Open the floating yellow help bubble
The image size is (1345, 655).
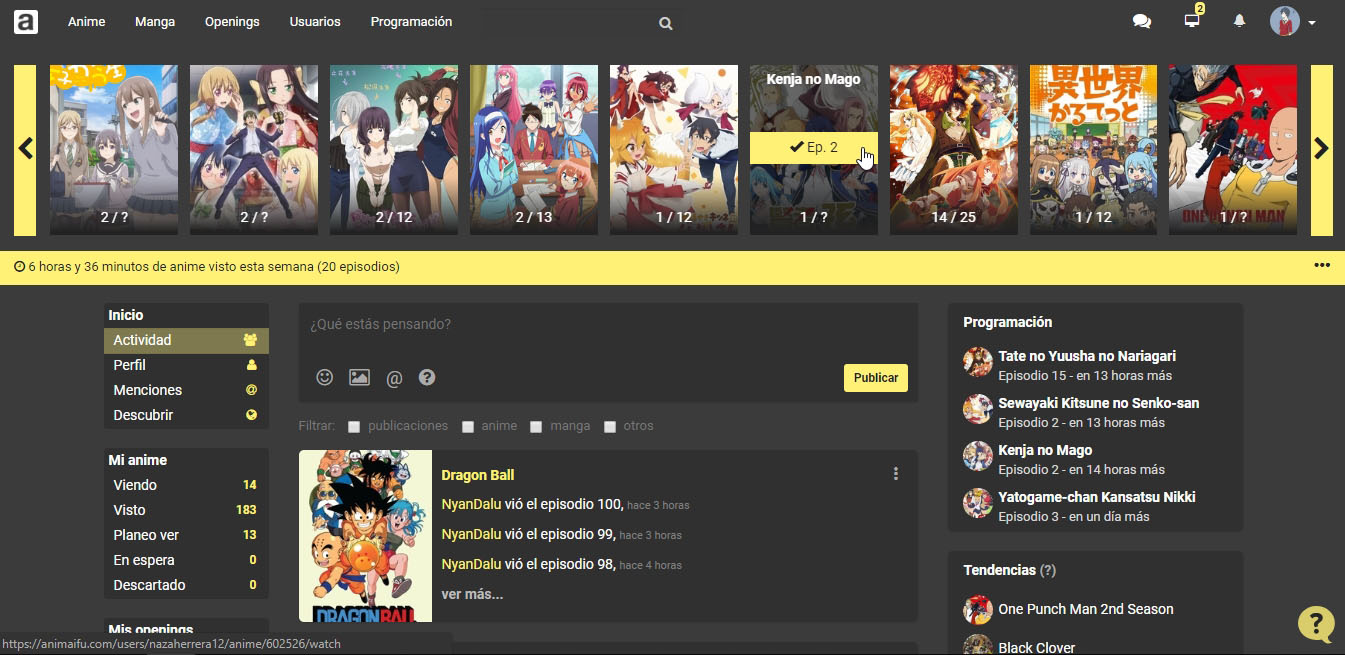pyautogui.click(x=1316, y=623)
